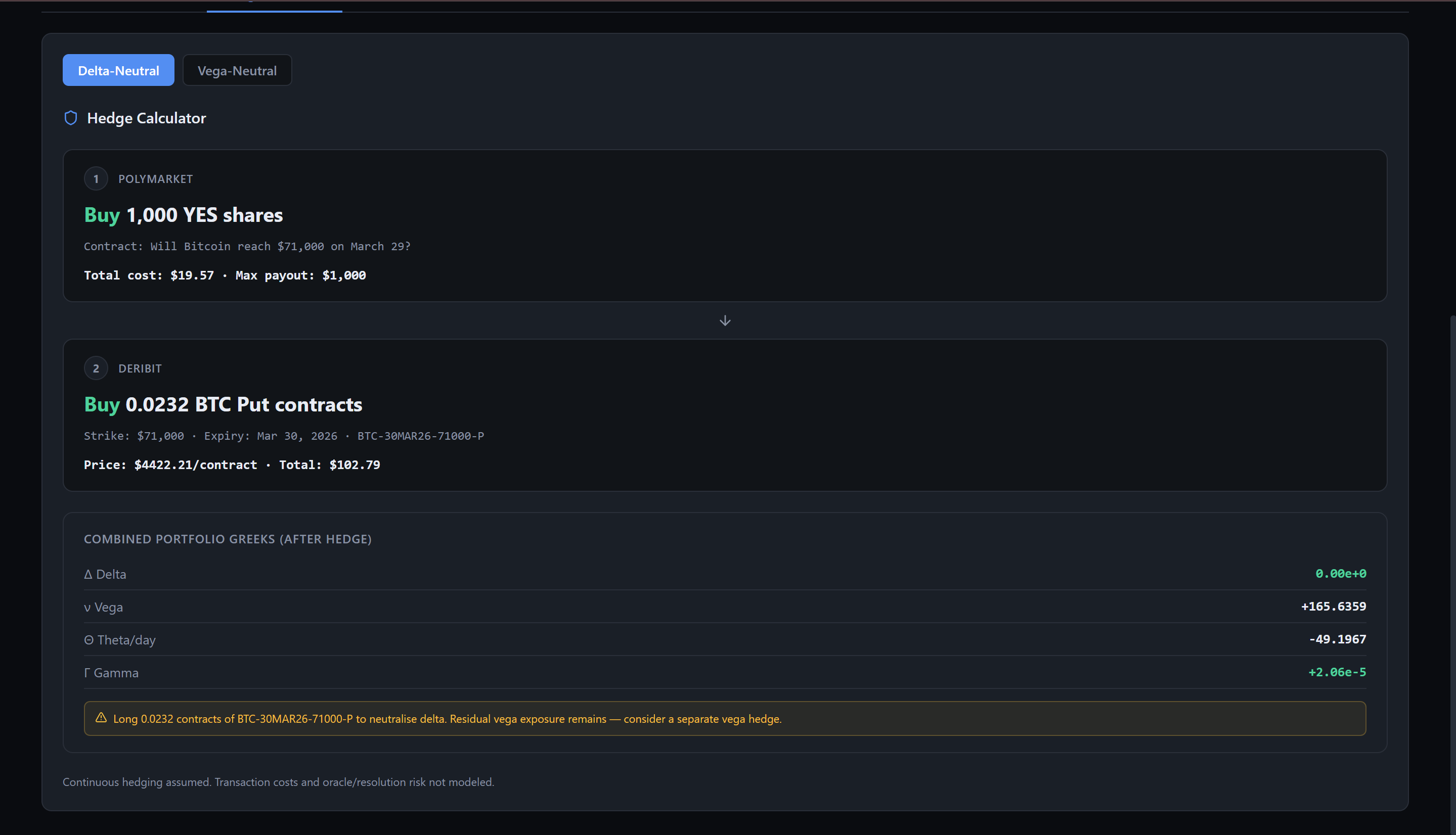Click the Buy 1,000 YES shares heading
Image resolution: width=1456 pixels, height=835 pixels.
pos(184,215)
